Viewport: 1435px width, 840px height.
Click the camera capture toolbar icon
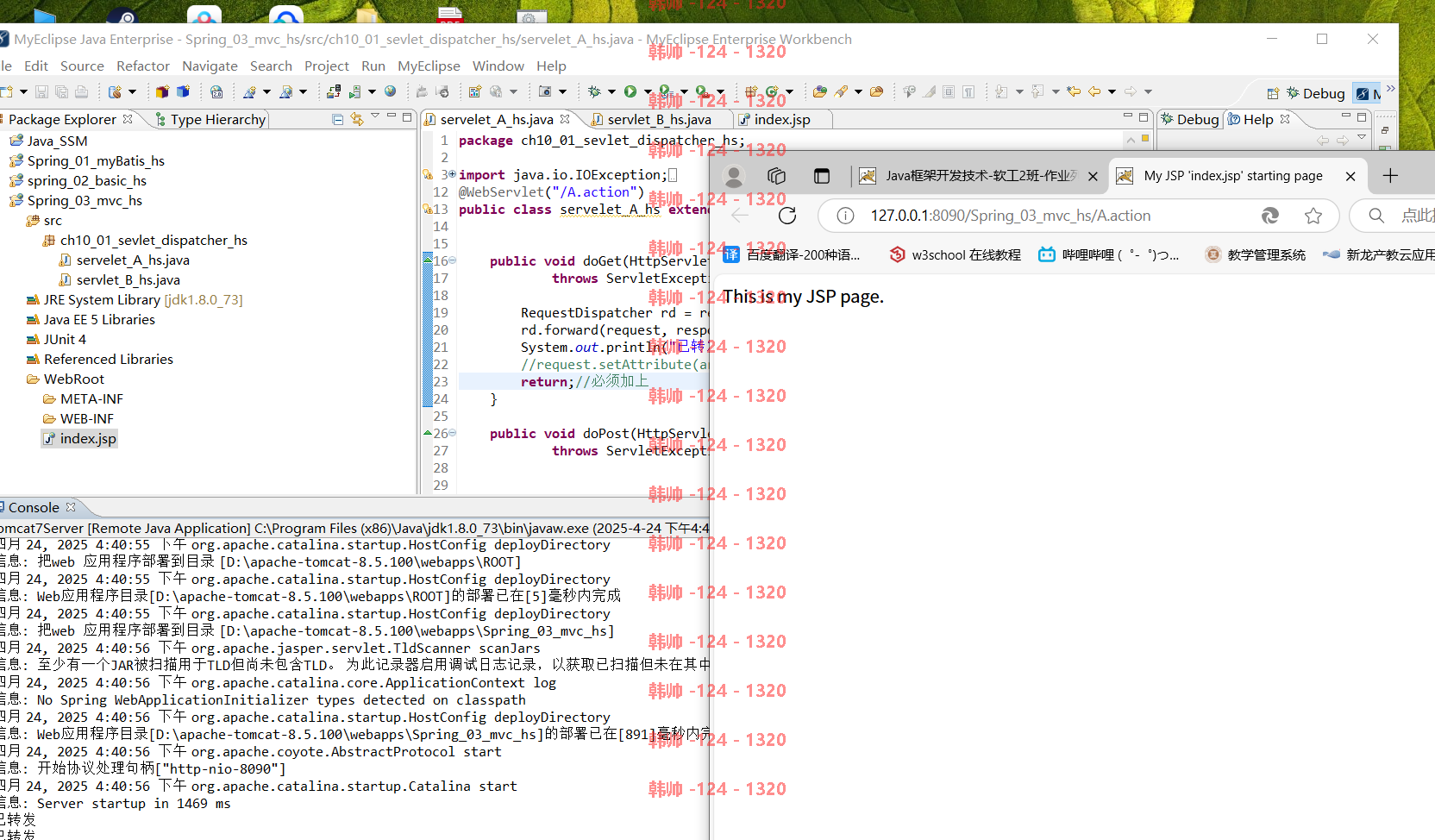(545, 91)
